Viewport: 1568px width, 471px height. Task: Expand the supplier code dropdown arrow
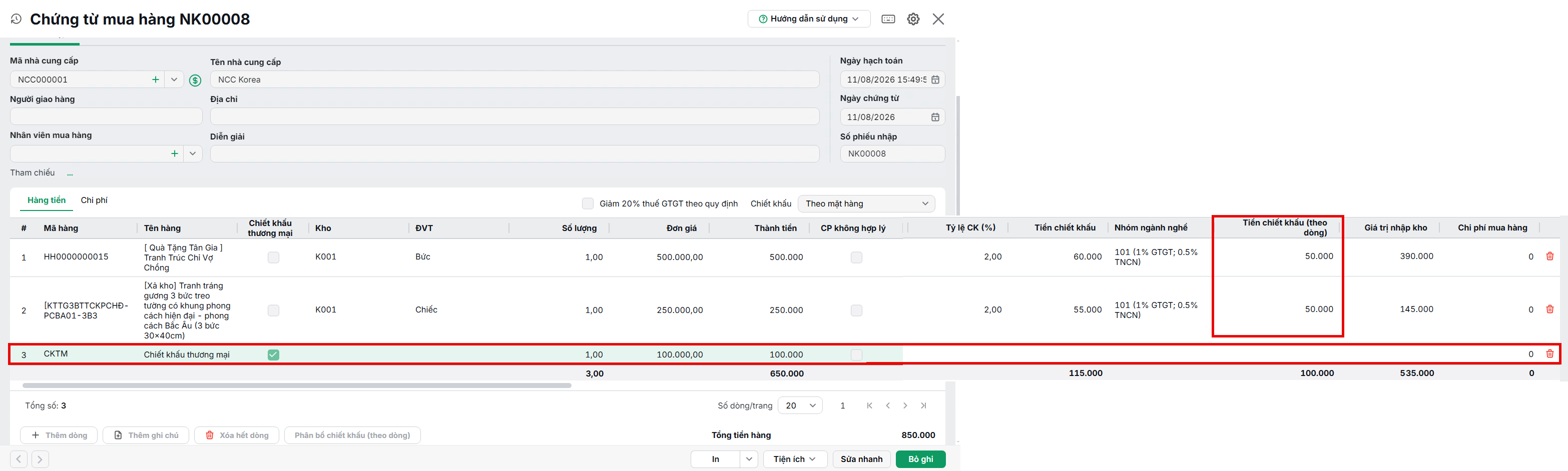(x=174, y=79)
